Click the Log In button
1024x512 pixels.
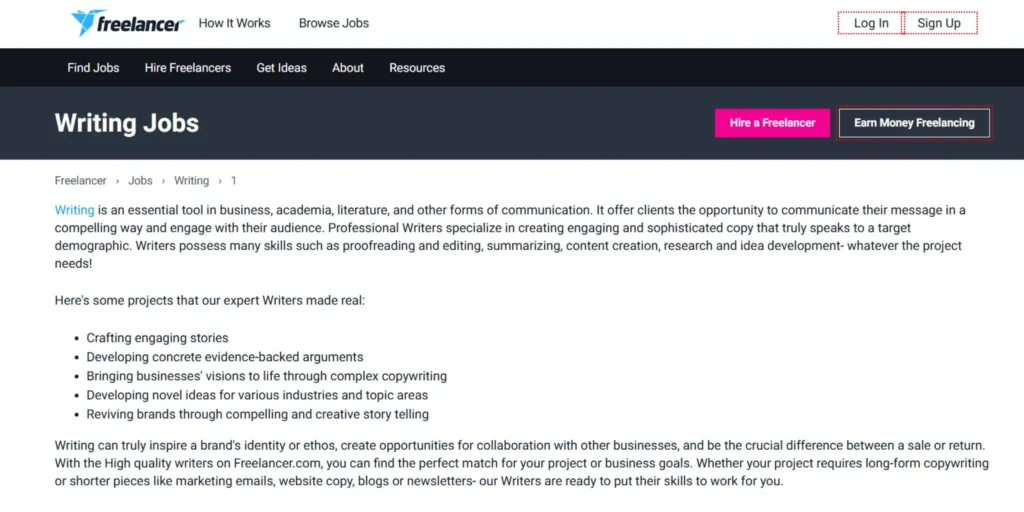pos(871,23)
